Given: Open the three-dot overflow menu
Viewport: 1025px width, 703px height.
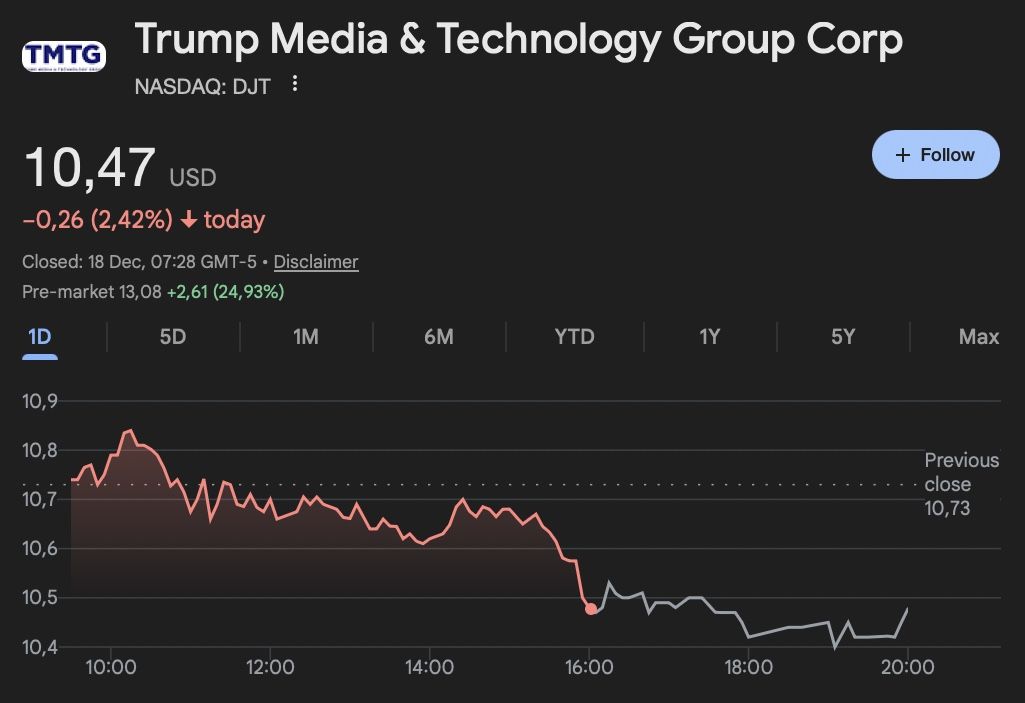Looking at the screenshot, I should click(294, 85).
